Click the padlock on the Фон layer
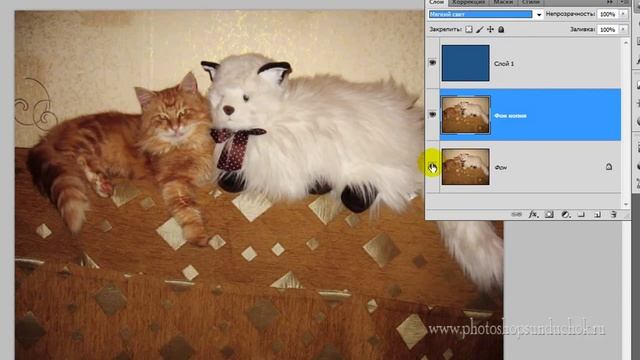This screenshot has height=360, width=640. click(x=609, y=167)
